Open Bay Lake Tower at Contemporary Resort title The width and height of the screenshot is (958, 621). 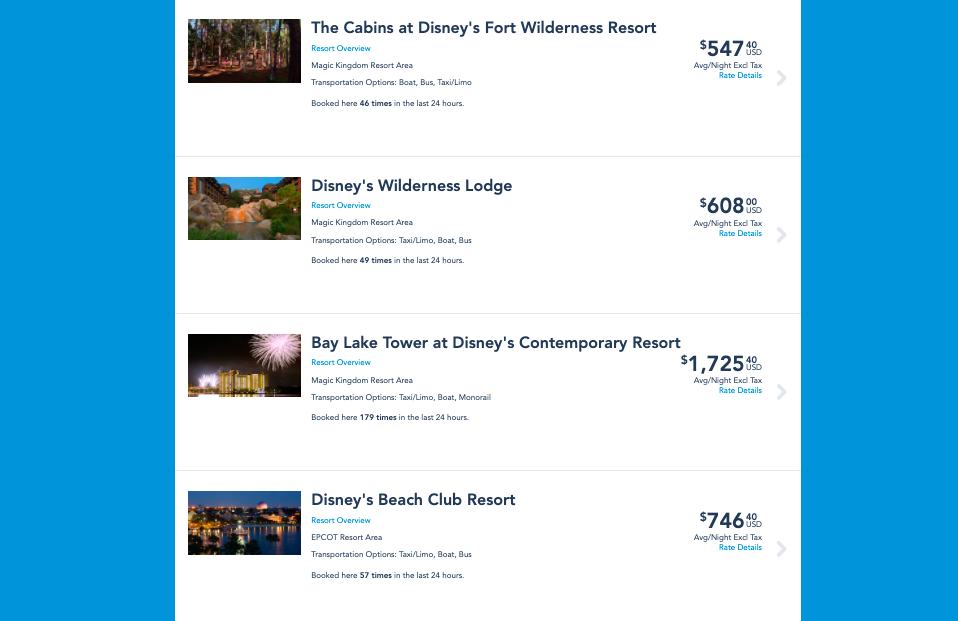(x=495, y=342)
